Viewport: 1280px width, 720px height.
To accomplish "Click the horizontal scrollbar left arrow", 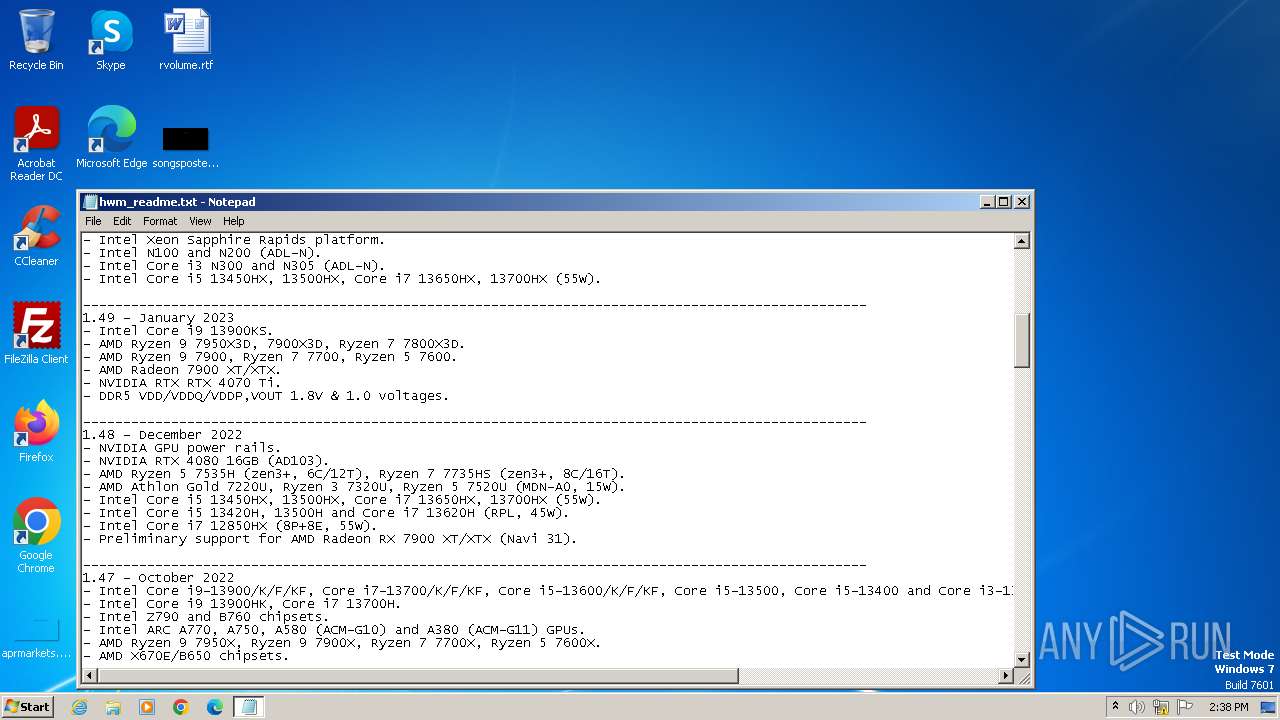I will point(90,676).
